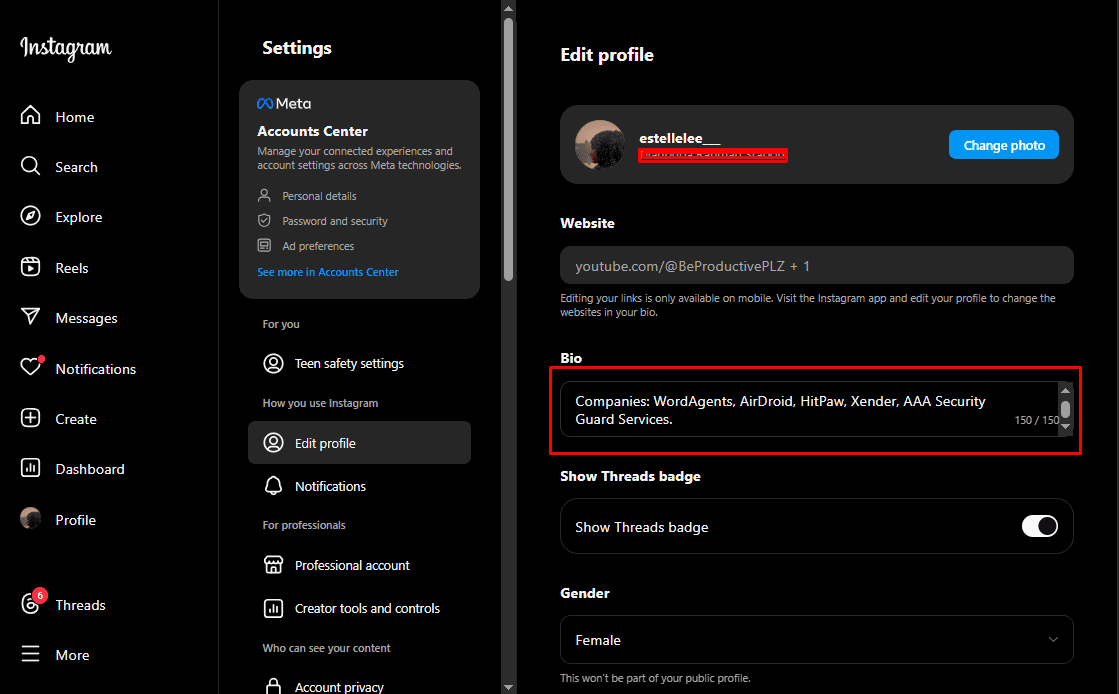Click the Messages label in sidebar
Image resolution: width=1119 pixels, height=694 pixels.
pyautogui.click(x=86, y=318)
